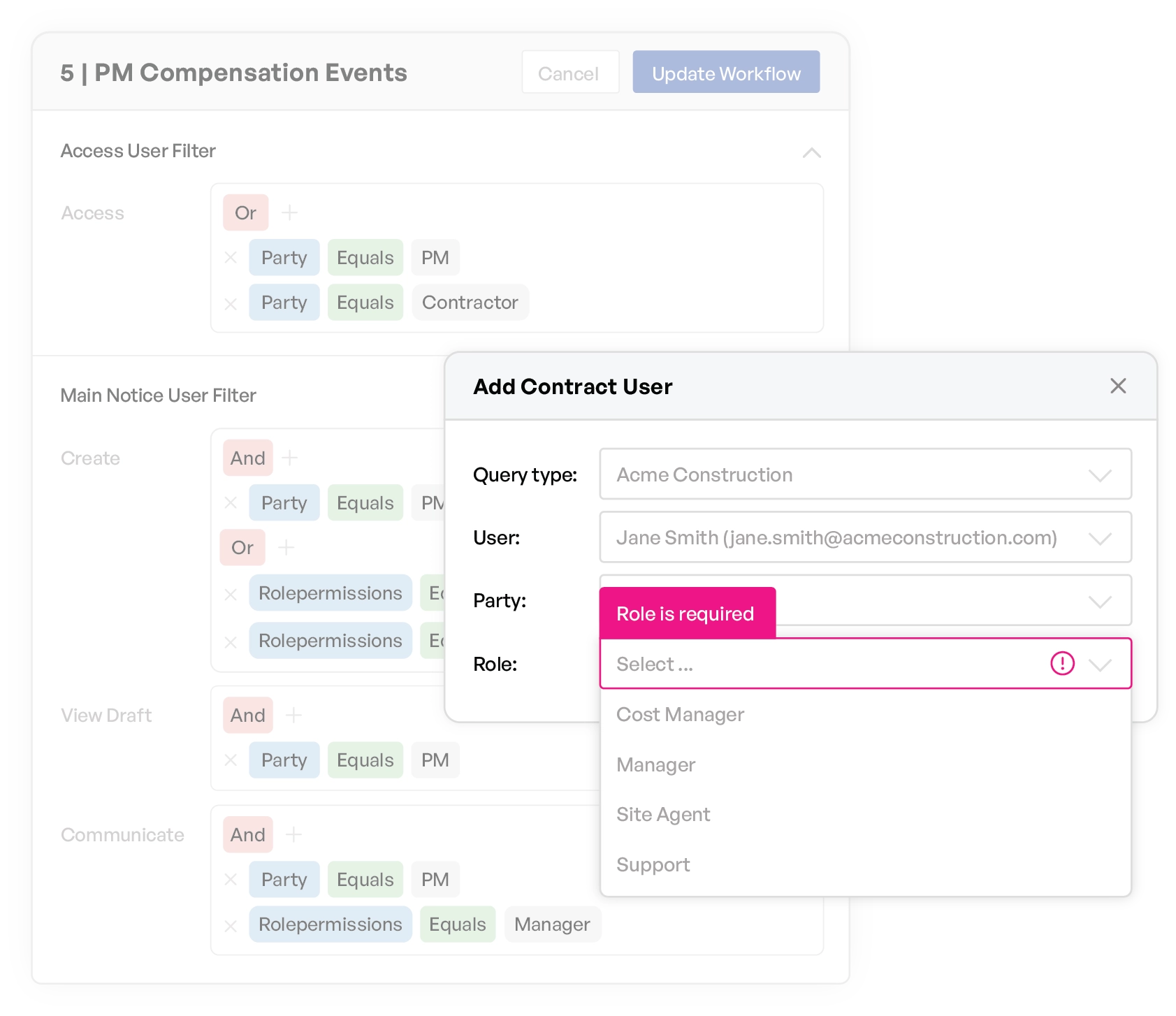Screen dimensions: 1176x1016
Task: Click the Update Workflow button
Action: pyautogui.click(x=726, y=73)
